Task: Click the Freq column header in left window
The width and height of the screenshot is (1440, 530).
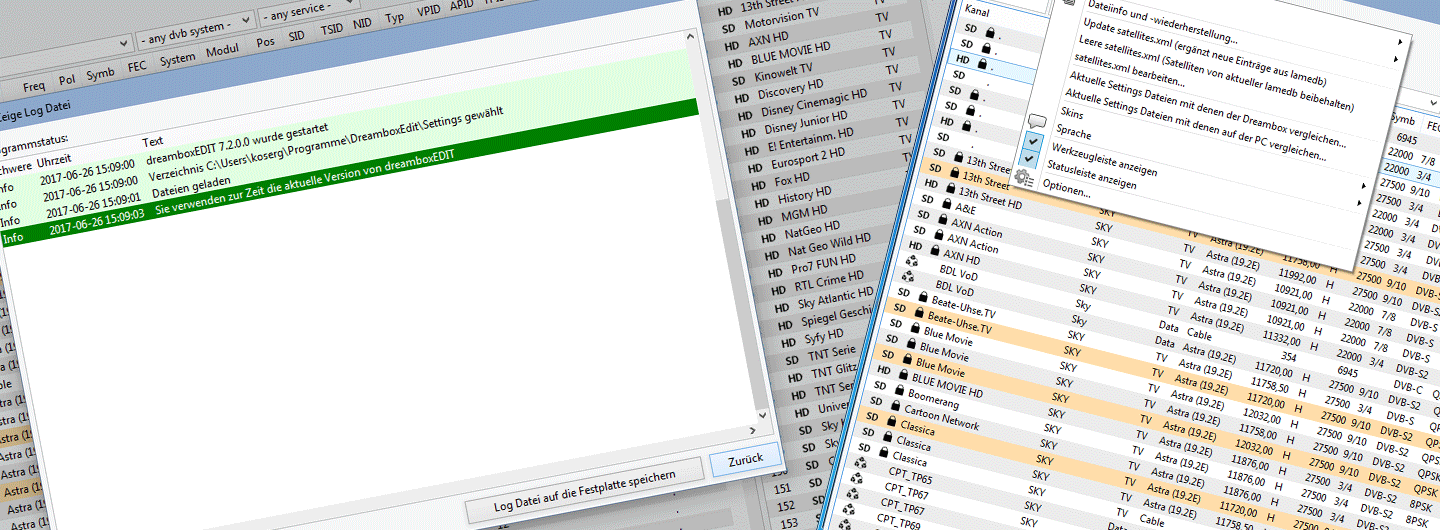Action: (35, 86)
